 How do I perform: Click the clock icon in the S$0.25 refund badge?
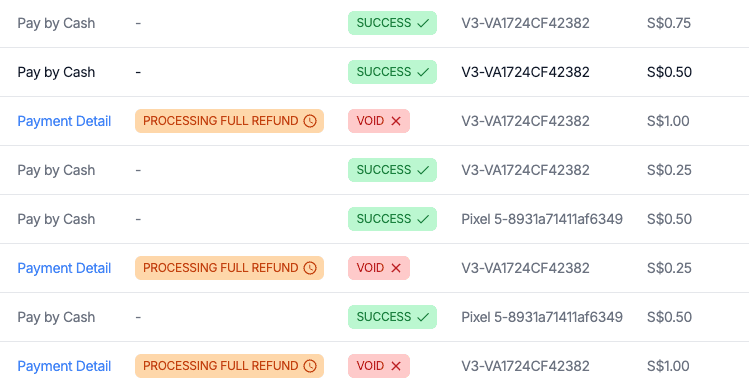point(310,268)
